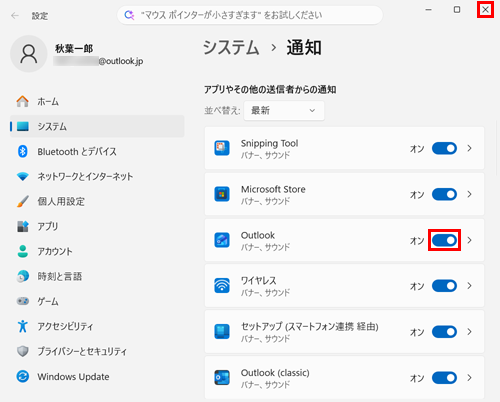This screenshot has width=500, height=402.
Task: Click the Windows Update sync icon
Action: tap(23, 377)
